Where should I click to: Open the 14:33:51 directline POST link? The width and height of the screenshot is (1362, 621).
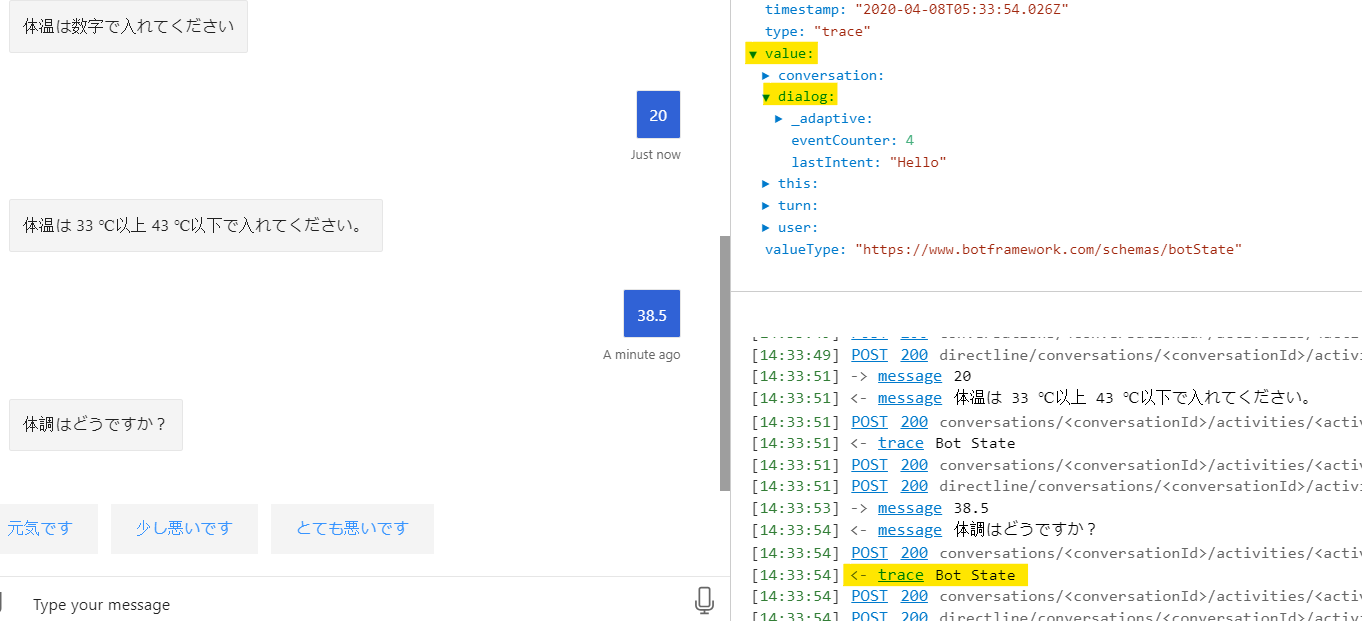[x=869, y=486]
